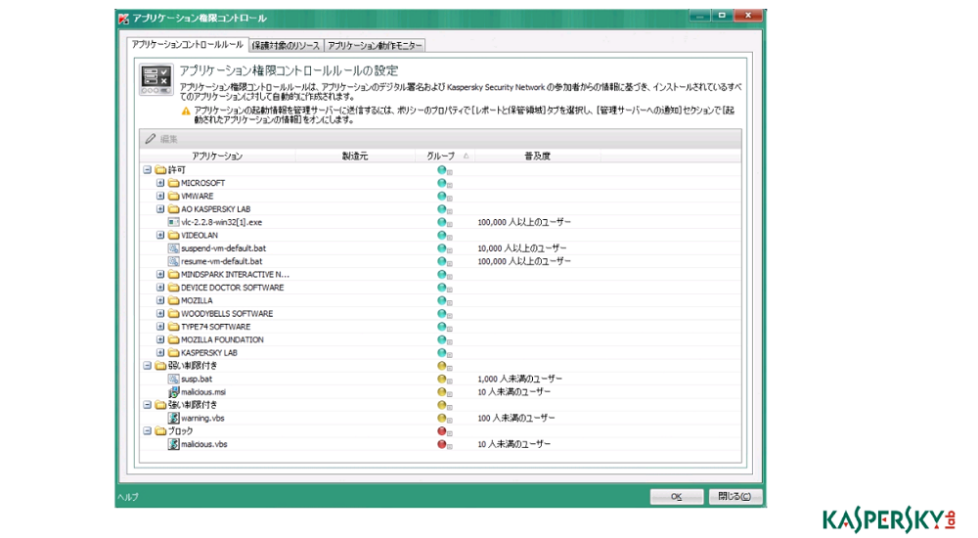Click ブロック group folder icon

160,431
